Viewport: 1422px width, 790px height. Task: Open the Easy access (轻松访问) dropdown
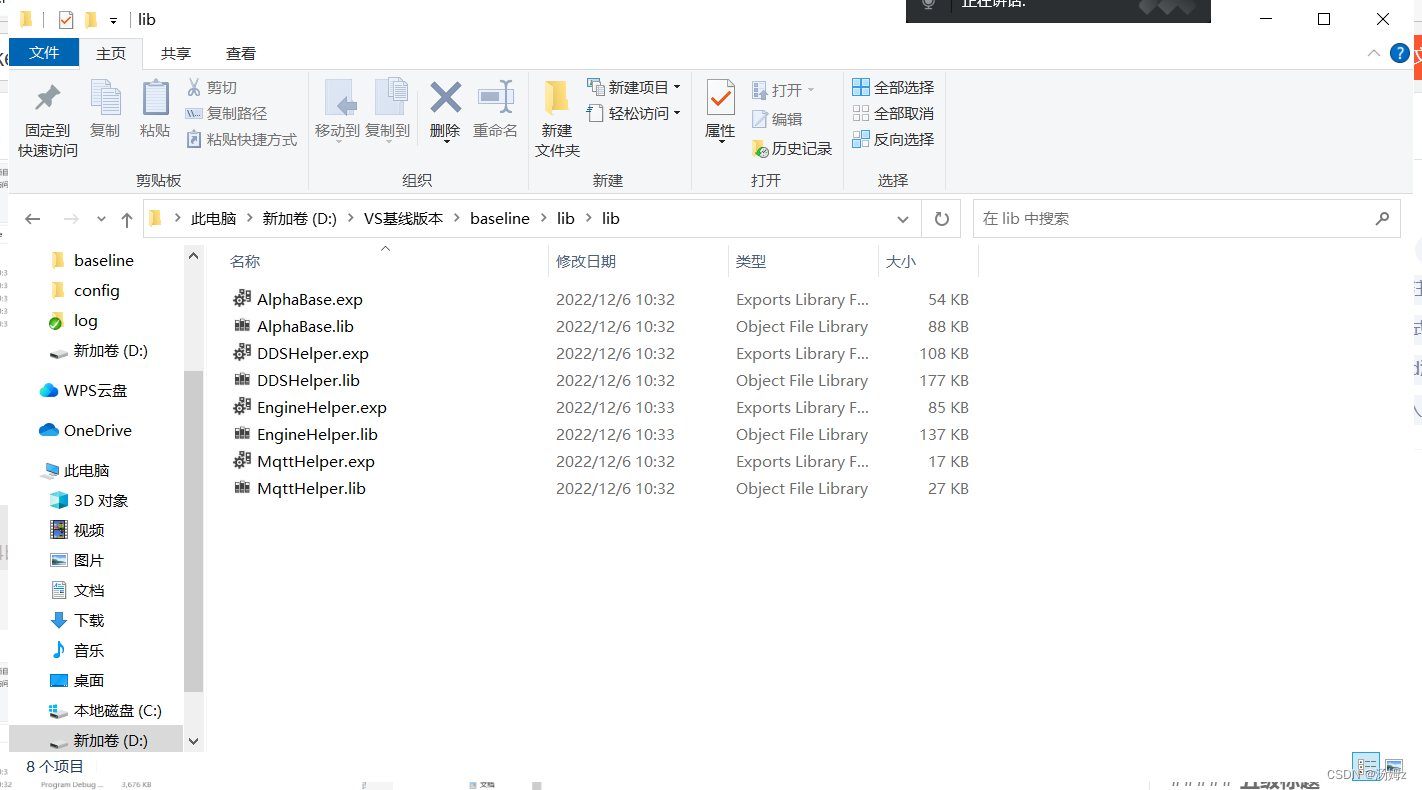point(634,113)
